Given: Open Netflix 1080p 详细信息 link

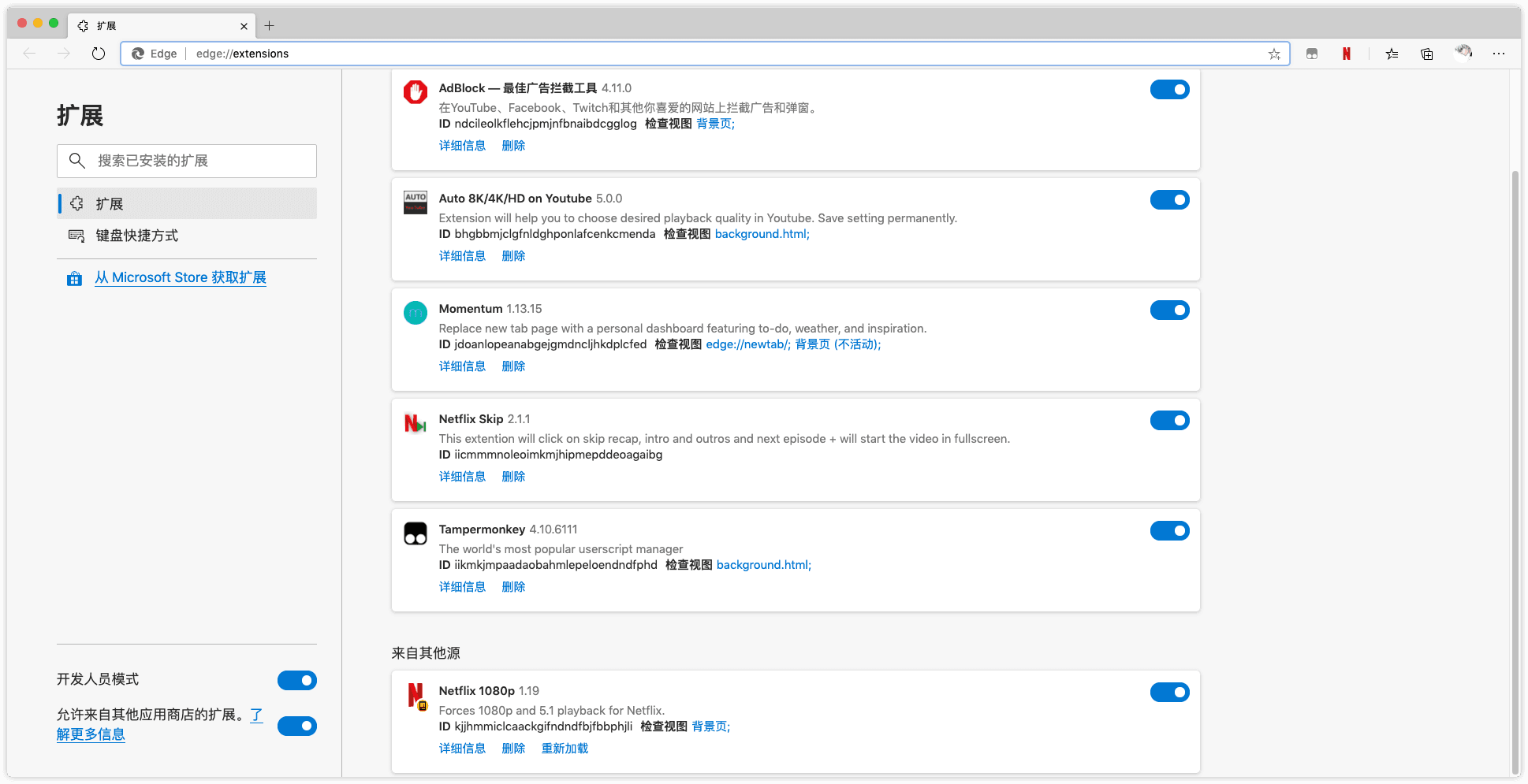Looking at the screenshot, I should (462, 749).
